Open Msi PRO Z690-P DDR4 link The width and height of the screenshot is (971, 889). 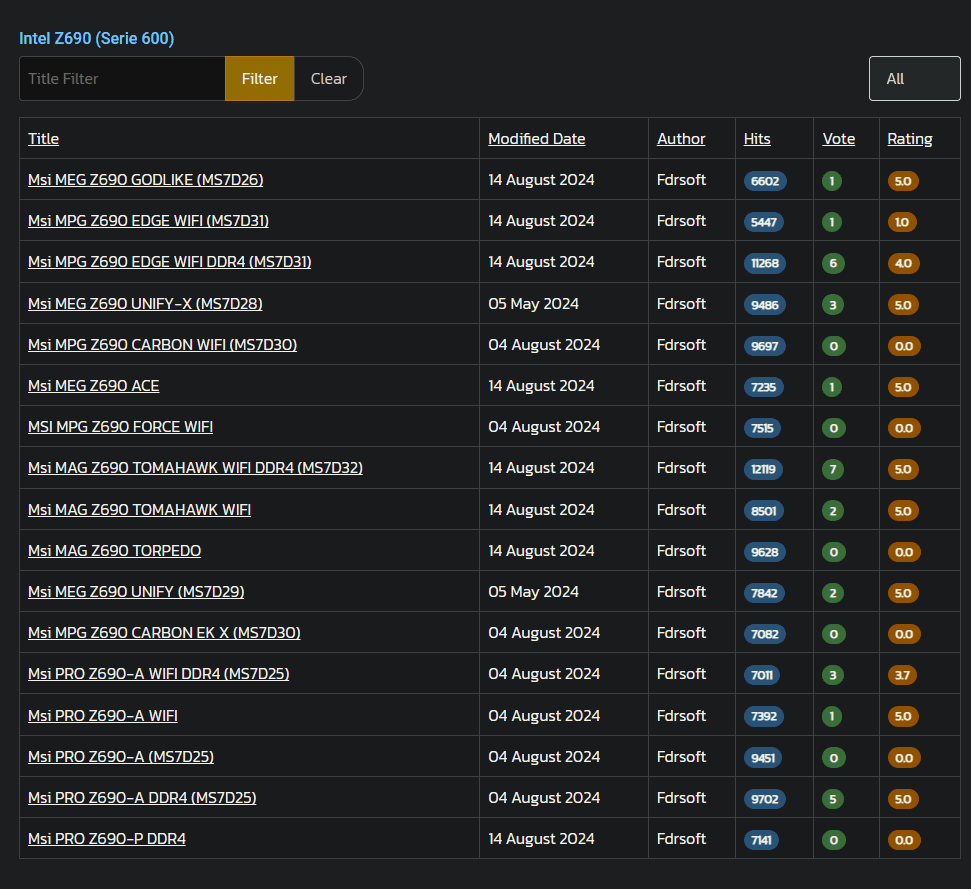click(107, 839)
